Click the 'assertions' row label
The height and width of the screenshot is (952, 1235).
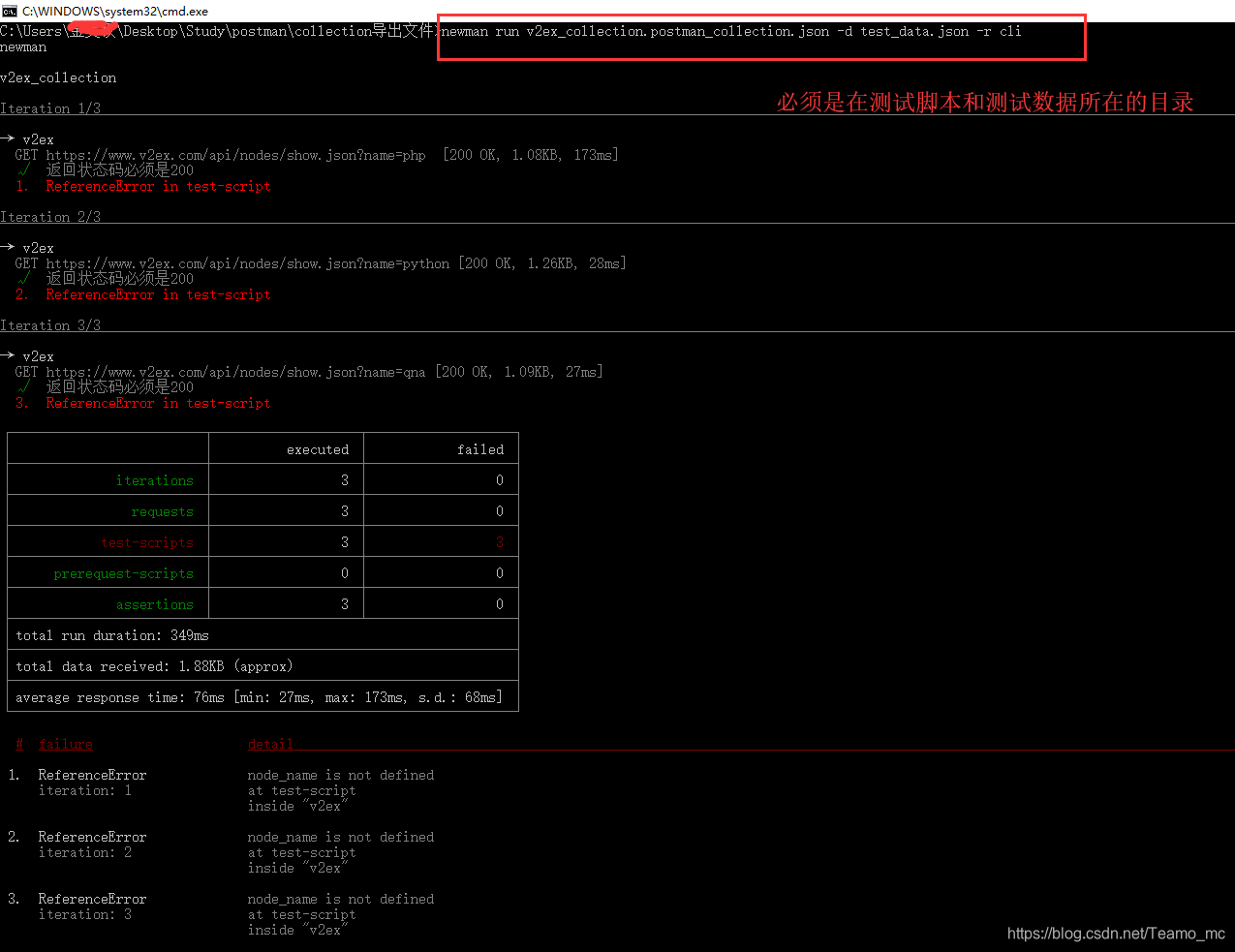point(155,604)
